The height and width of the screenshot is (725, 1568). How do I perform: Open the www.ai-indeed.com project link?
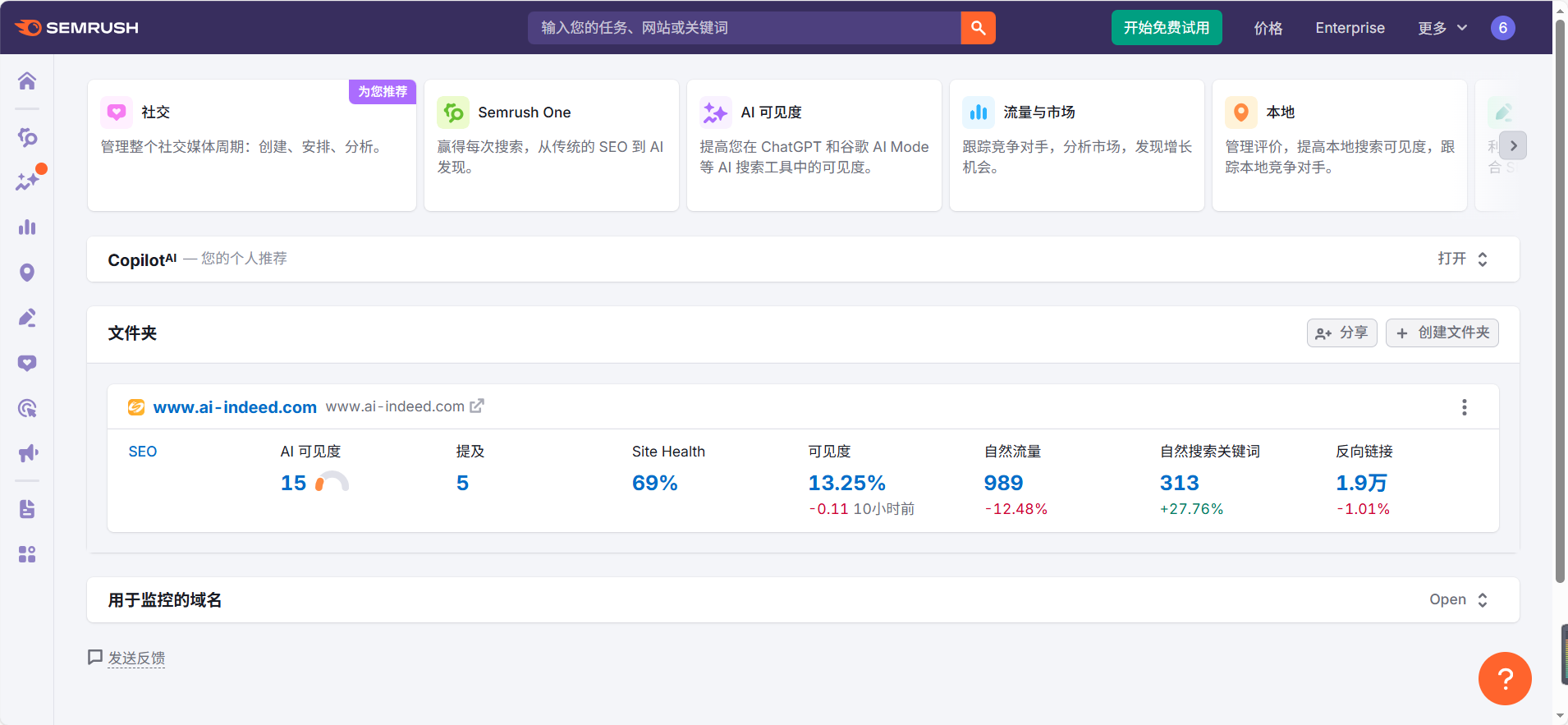tap(235, 407)
